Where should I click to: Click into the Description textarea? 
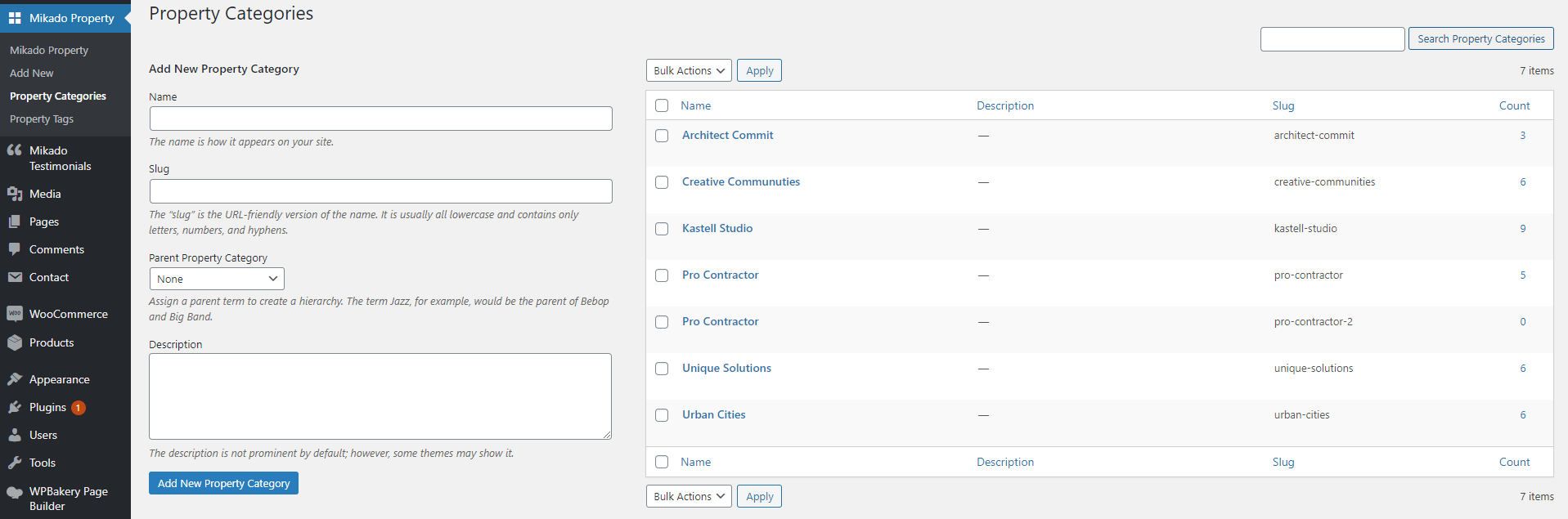pos(380,396)
